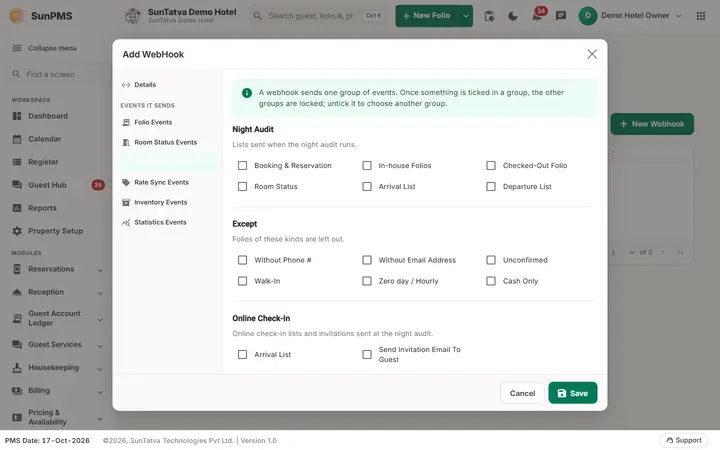The image size is (720, 450).
Task: Open the apps grid icon
Action: [x=701, y=16]
